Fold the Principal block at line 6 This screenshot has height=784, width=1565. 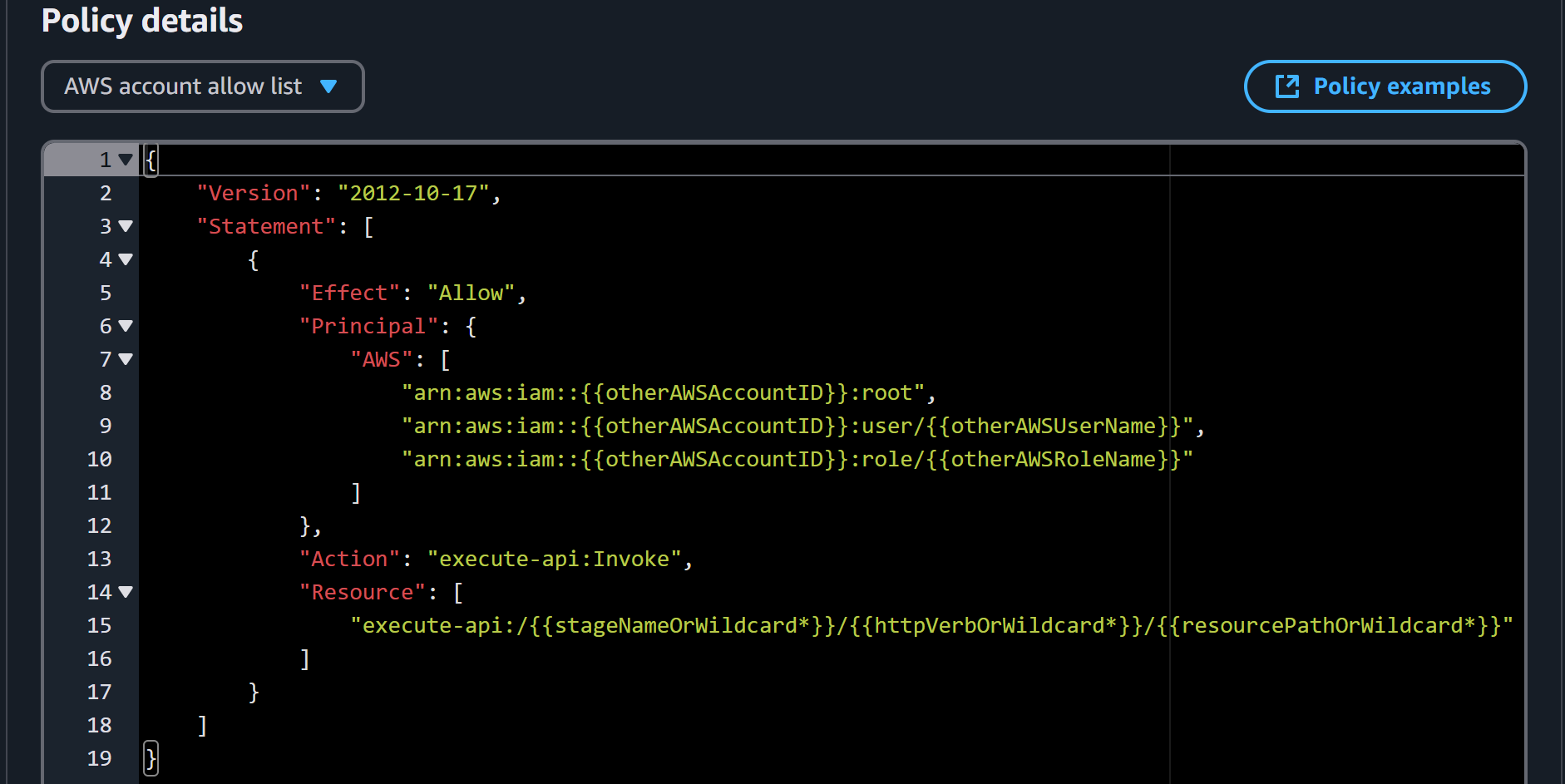(126, 326)
